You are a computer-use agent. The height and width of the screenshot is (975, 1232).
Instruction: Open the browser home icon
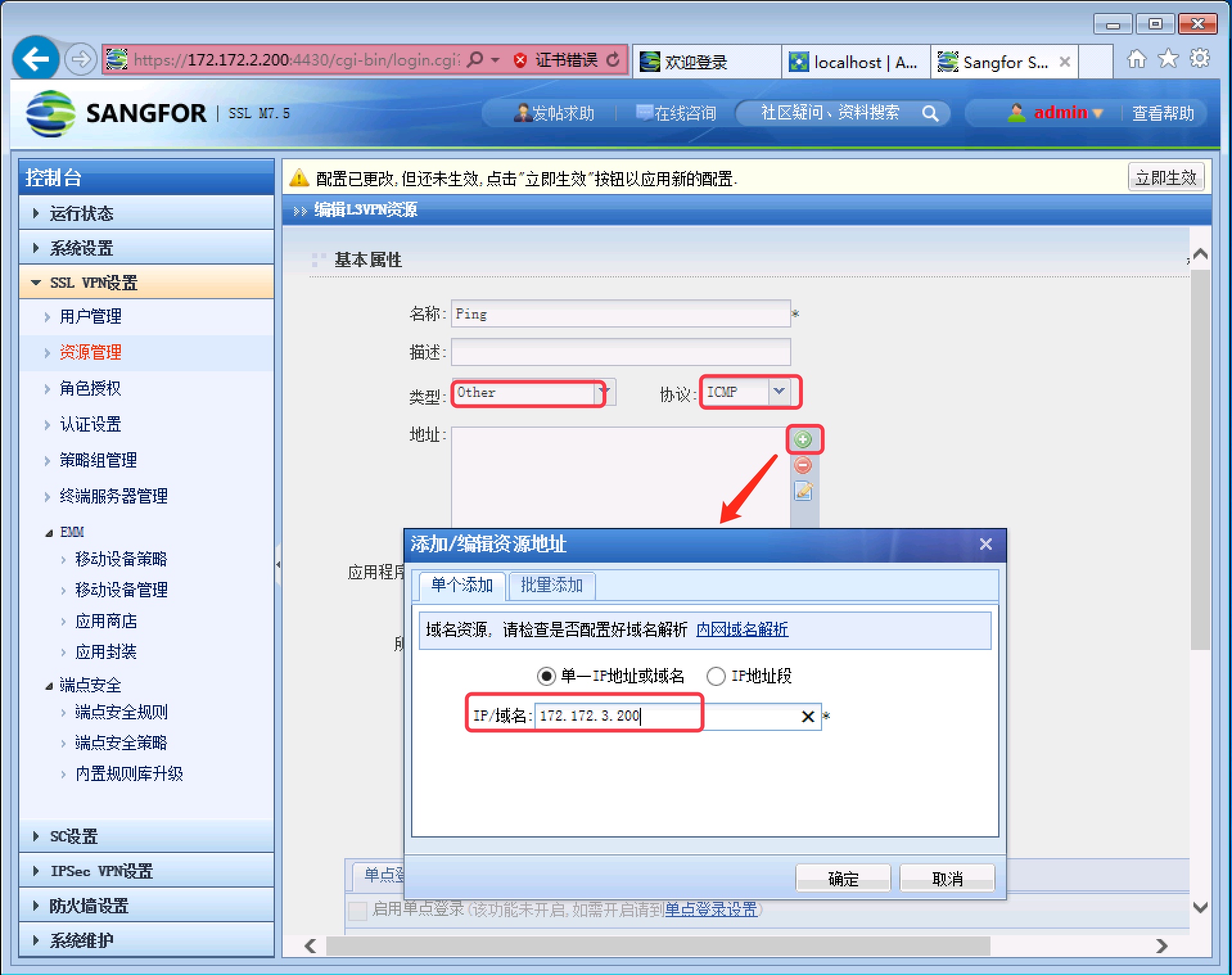click(1137, 59)
